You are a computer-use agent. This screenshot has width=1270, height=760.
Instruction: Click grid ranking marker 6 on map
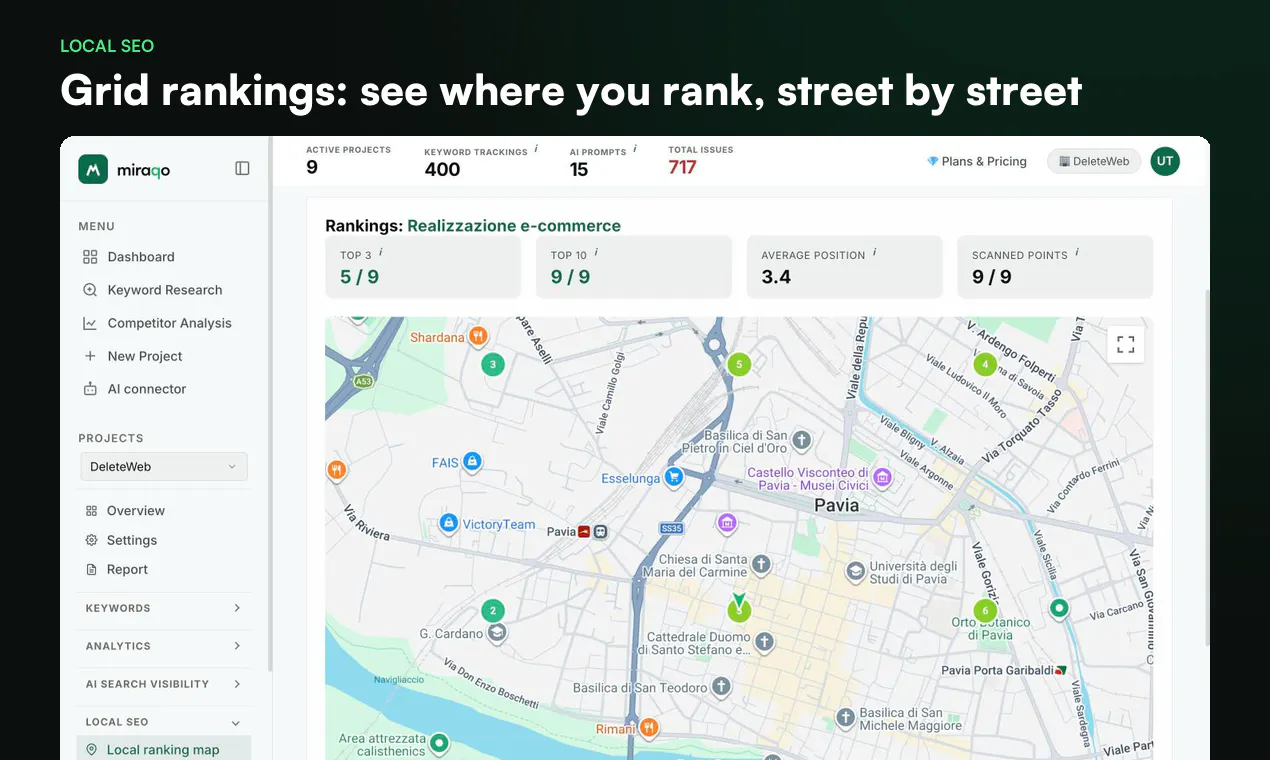pos(985,610)
